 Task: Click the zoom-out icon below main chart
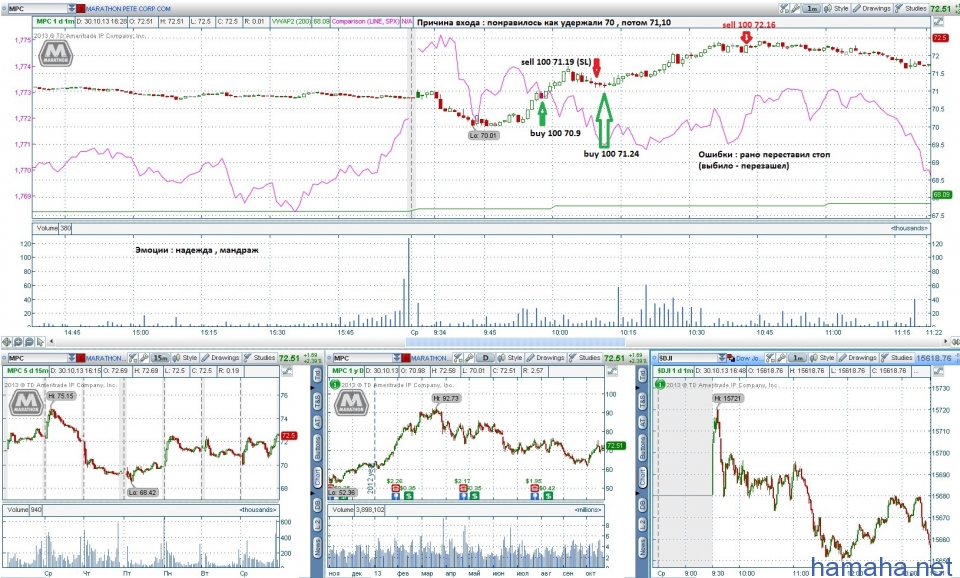(29, 342)
